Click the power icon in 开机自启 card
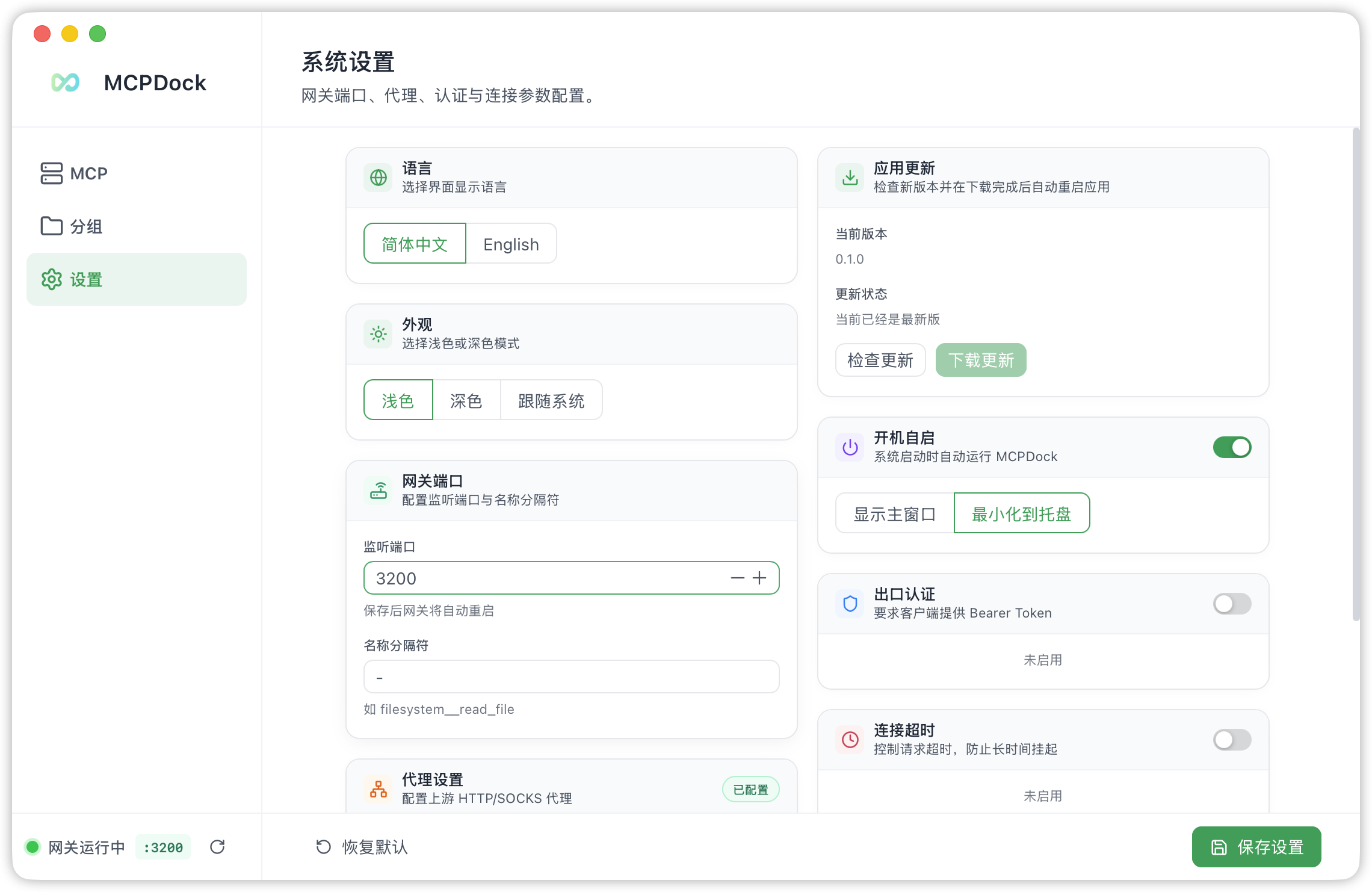This screenshot has height=892, width=1372. click(850, 447)
